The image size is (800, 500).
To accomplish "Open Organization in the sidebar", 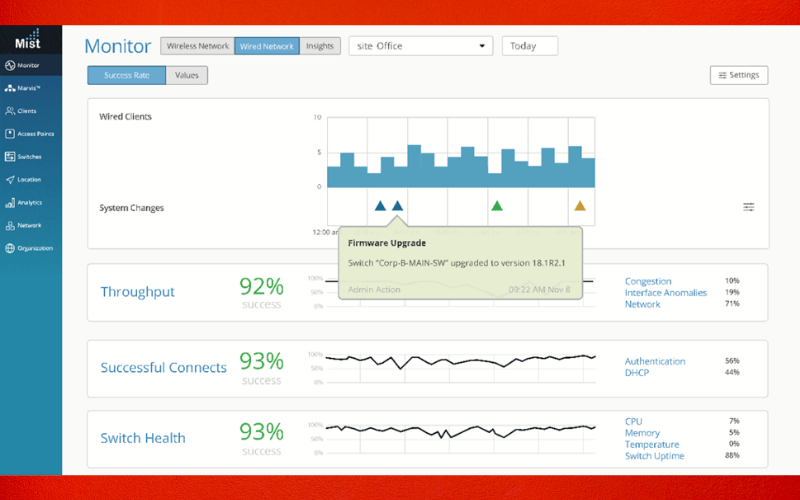I will (x=29, y=248).
